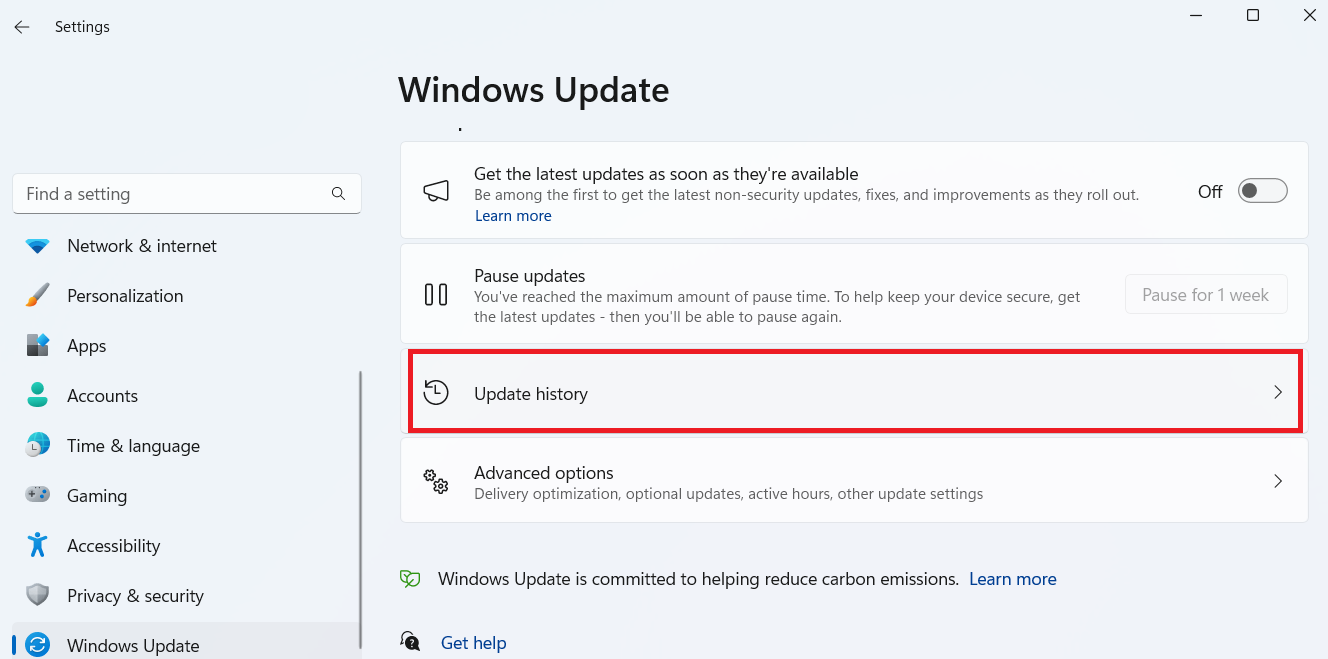Click the Privacy & security shield icon
Screen dimensions: 1328x659
pyautogui.click(x=38, y=596)
